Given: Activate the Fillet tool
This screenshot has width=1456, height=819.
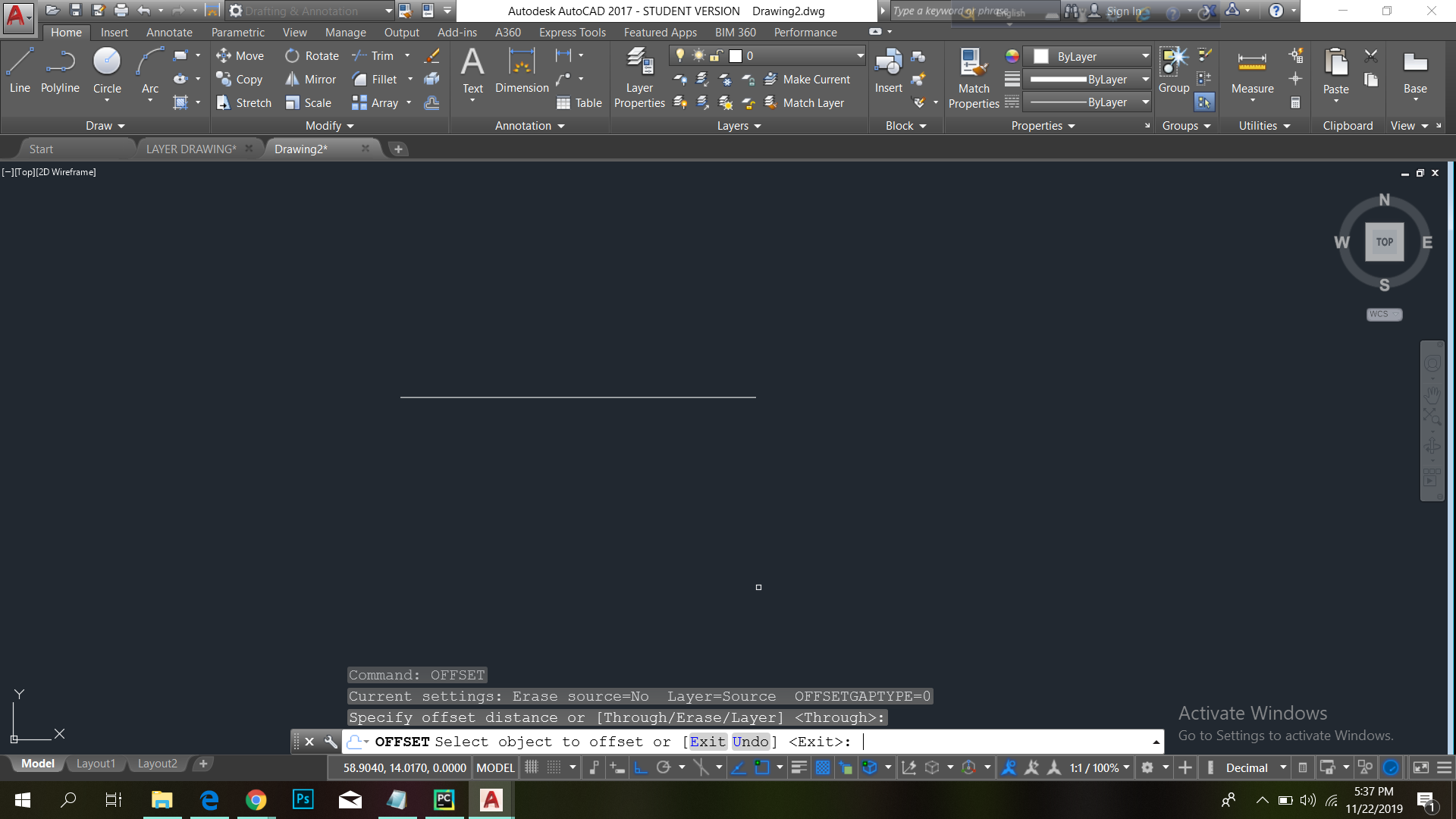Looking at the screenshot, I should click(x=375, y=79).
